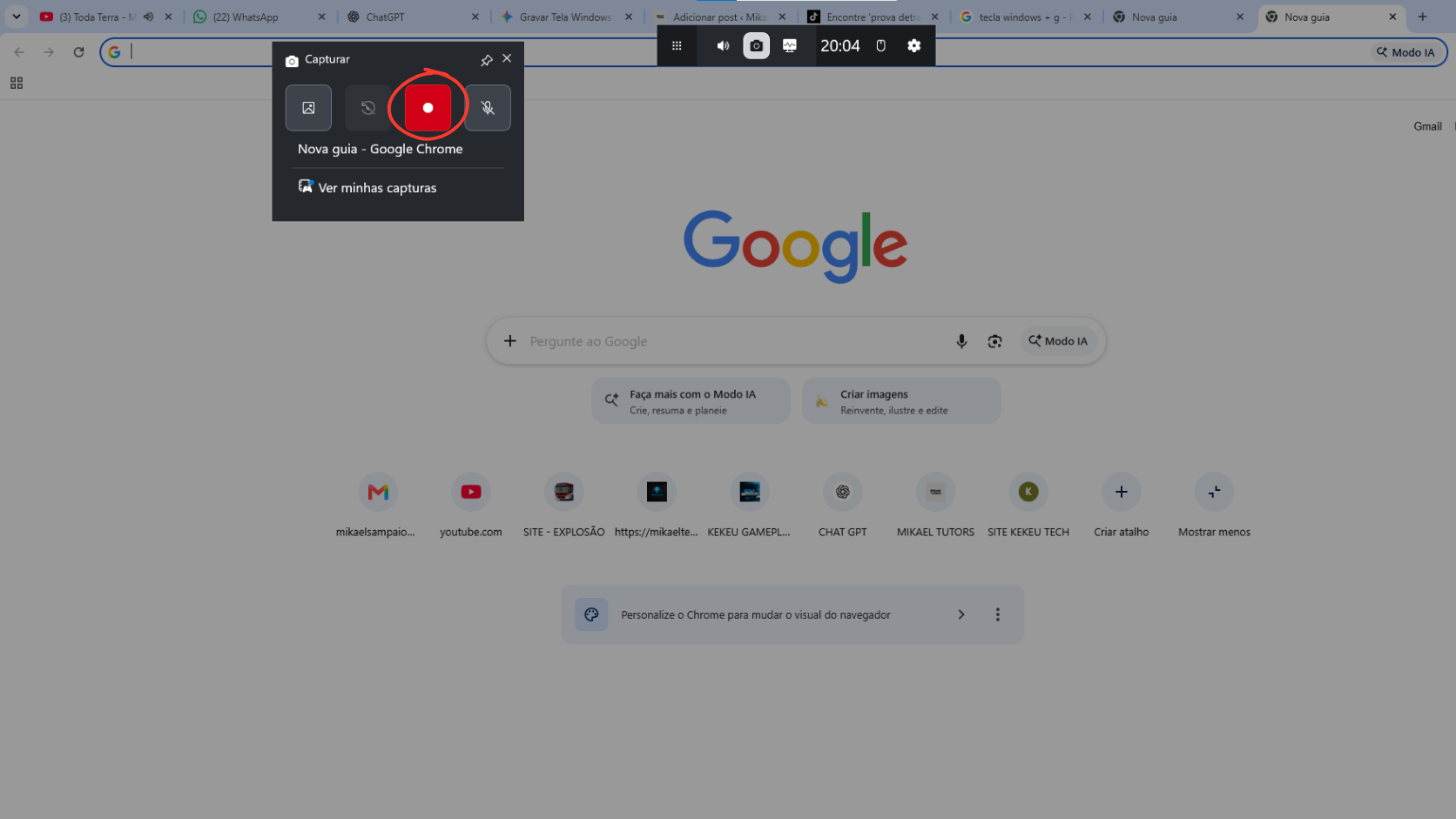Open the SITE KEKEU TECH shortcut
1456x819 pixels.
click(1028, 505)
